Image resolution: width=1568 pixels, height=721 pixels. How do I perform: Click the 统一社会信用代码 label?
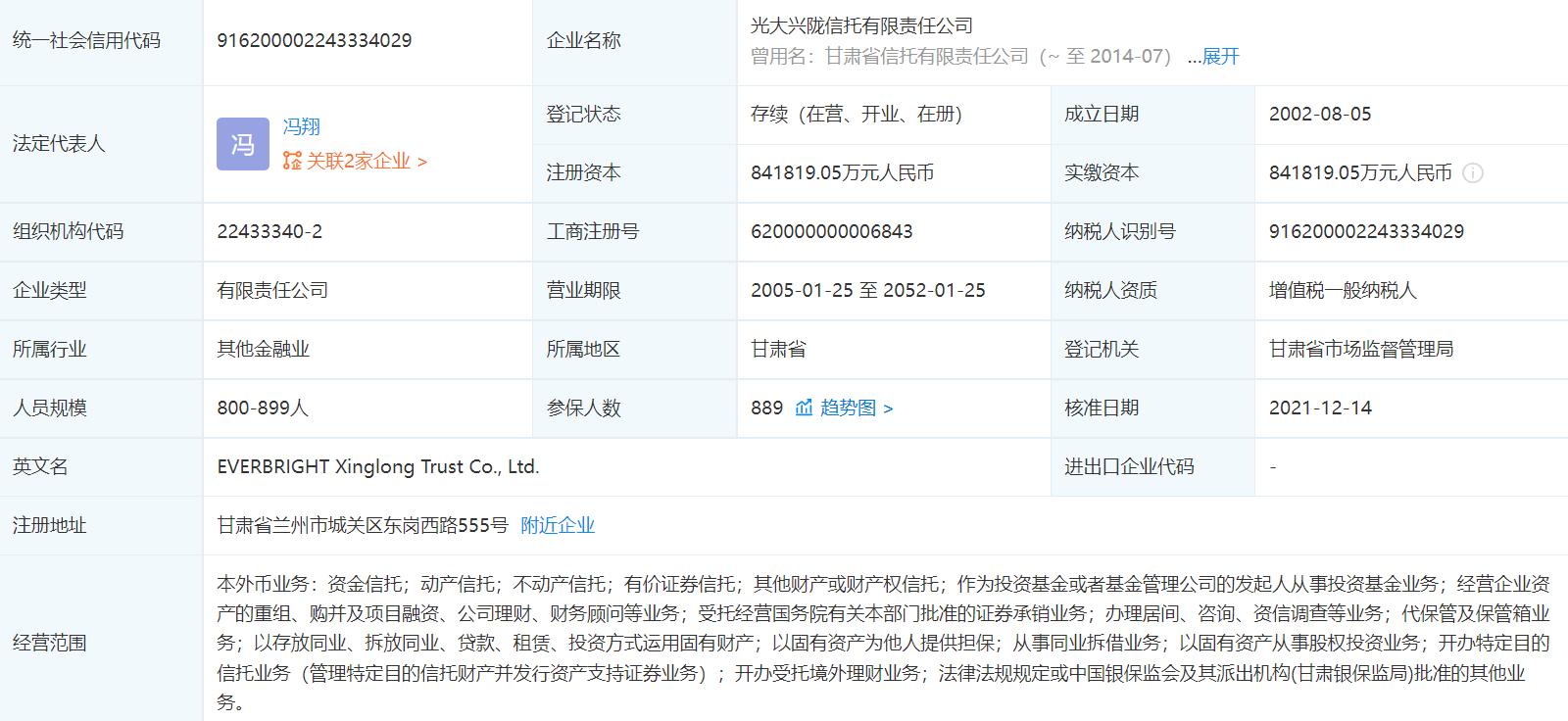[x=86, y=40]
